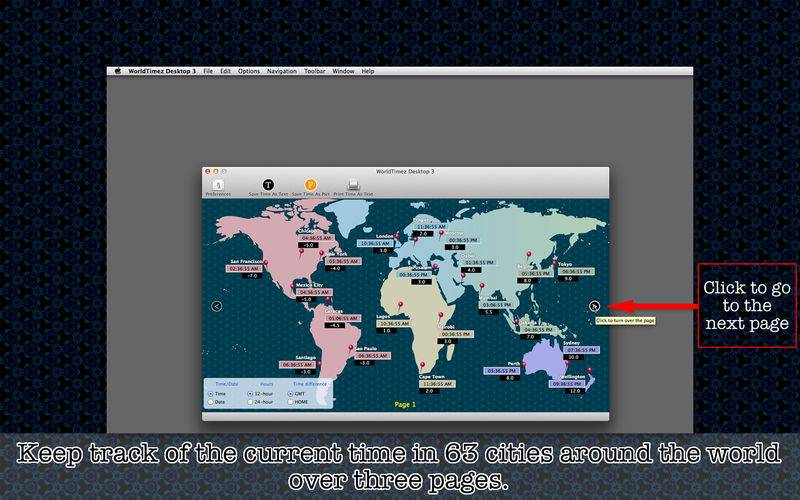The image size is (800, 500).
Task: Click the -7.0 offset under San Francisco
Action: click(x=252, y=276)
